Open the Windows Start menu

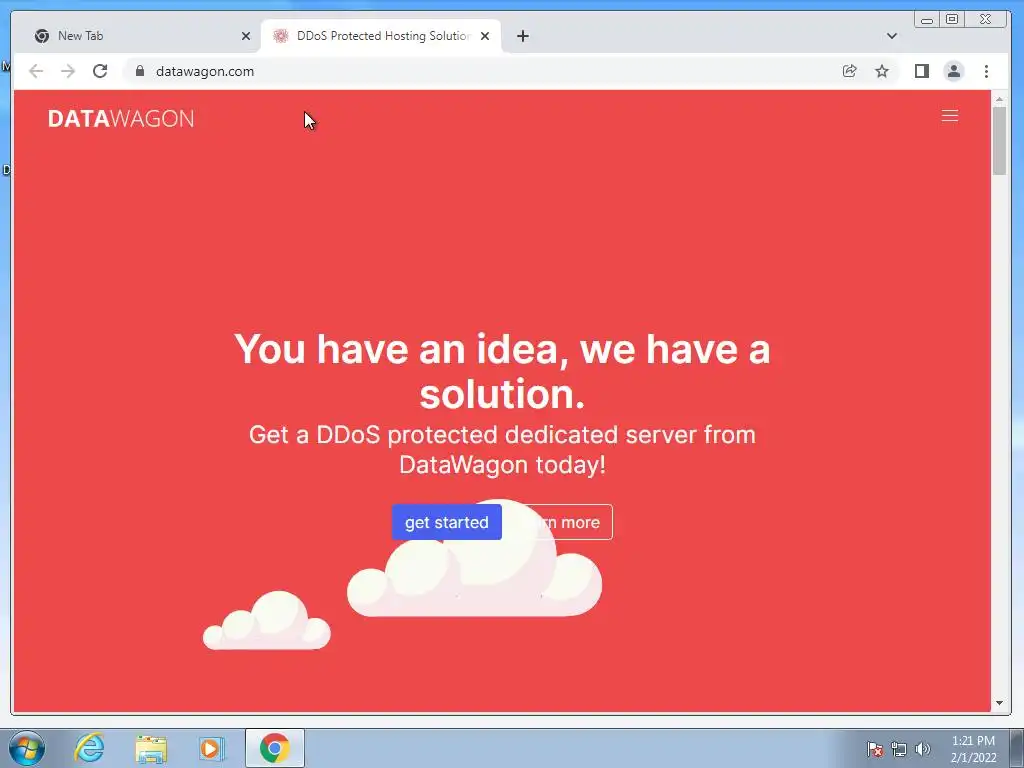point(27,748)
